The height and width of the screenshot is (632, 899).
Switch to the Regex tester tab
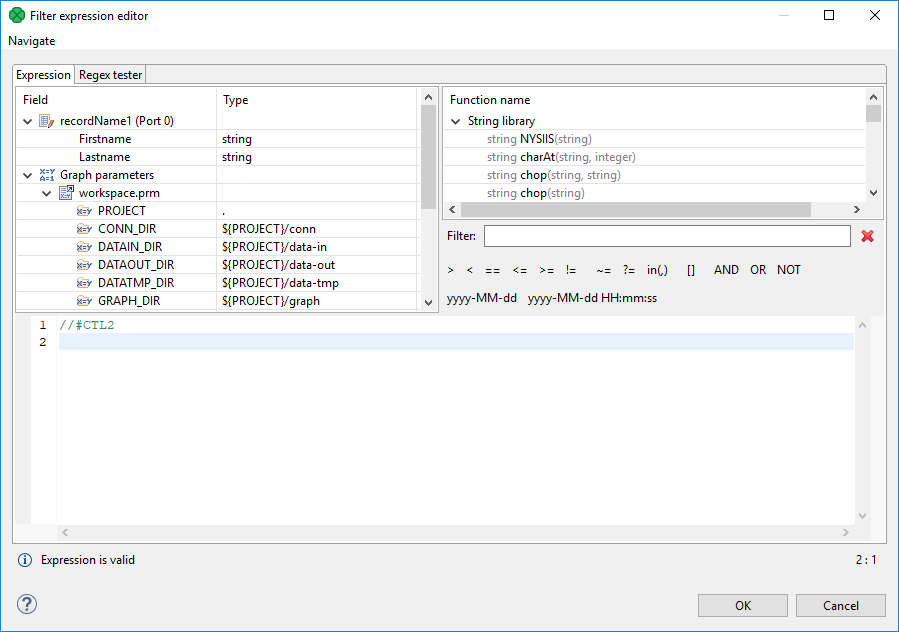(x=111, y=75)
